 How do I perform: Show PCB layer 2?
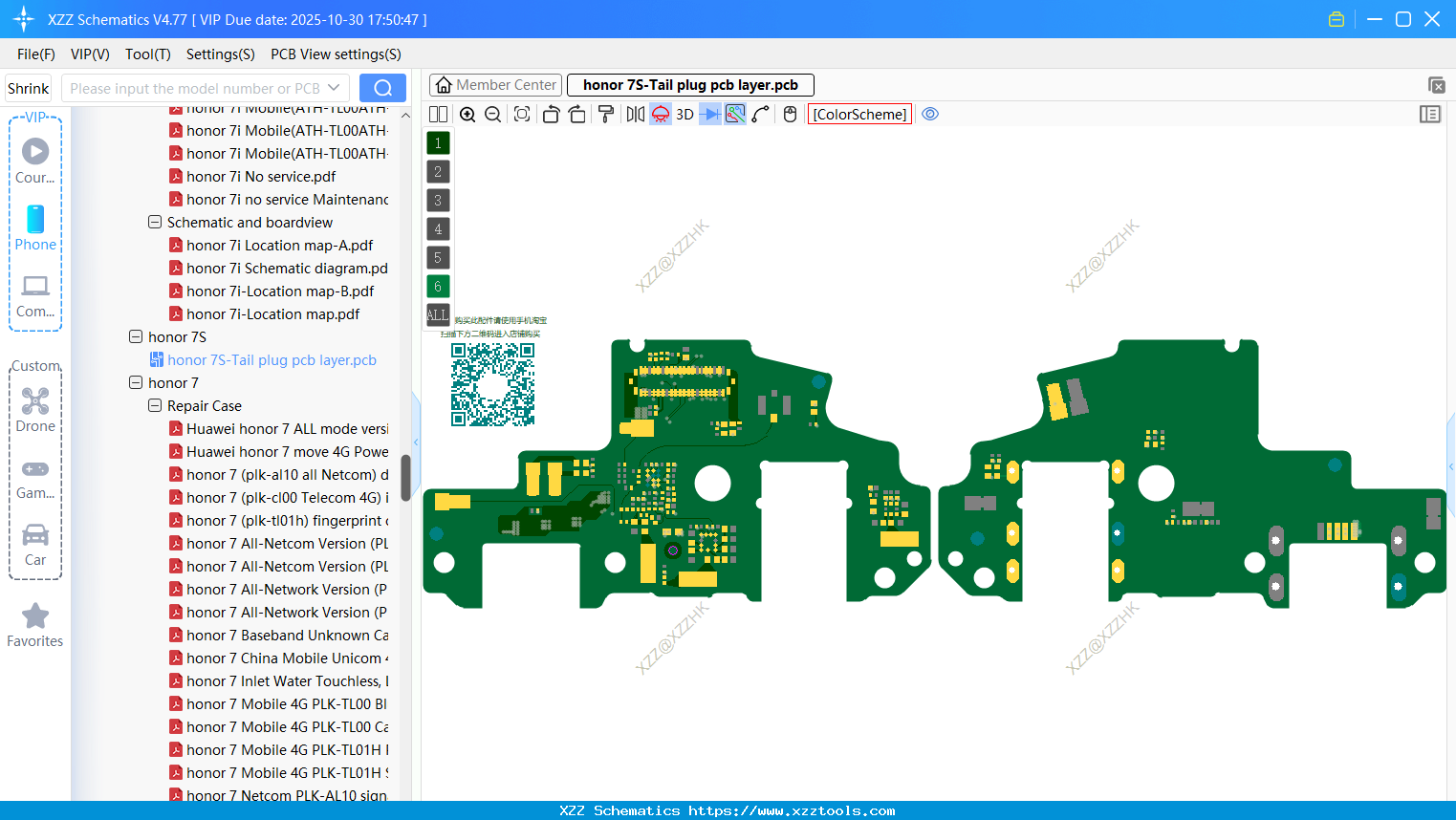[x=438, y=172]
